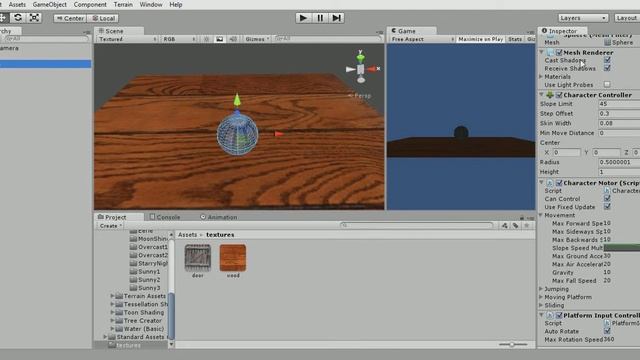Expand the Moving Platform section
The image size is (640, 360).
(x=541, y=297)
